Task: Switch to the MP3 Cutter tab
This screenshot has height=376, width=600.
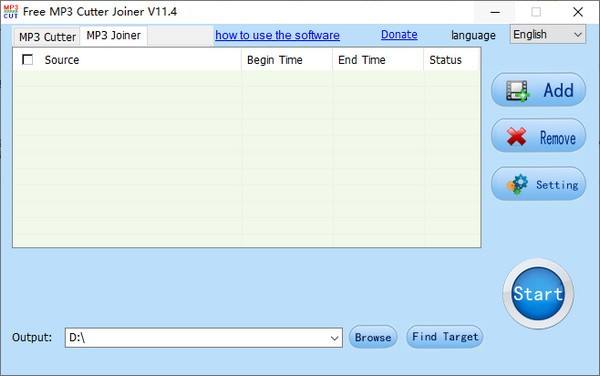Action: 47,37
